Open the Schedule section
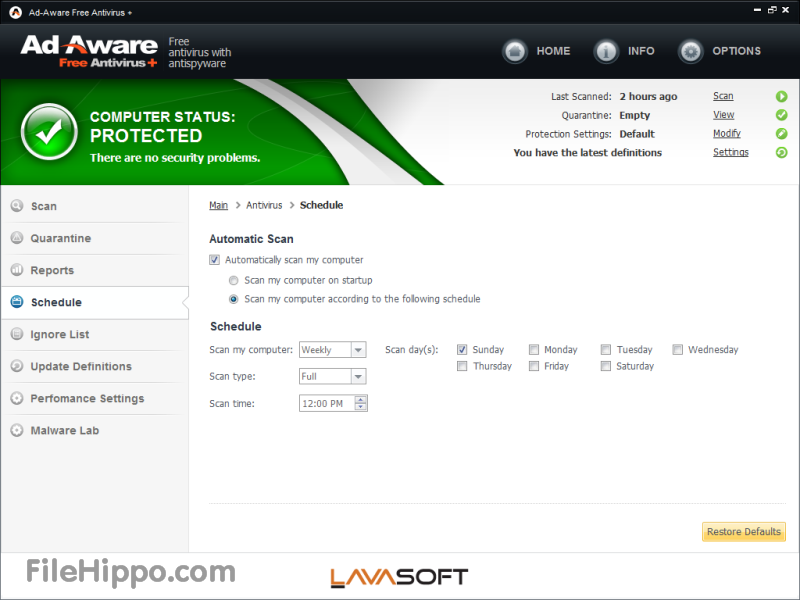 (x=95, y=303)
